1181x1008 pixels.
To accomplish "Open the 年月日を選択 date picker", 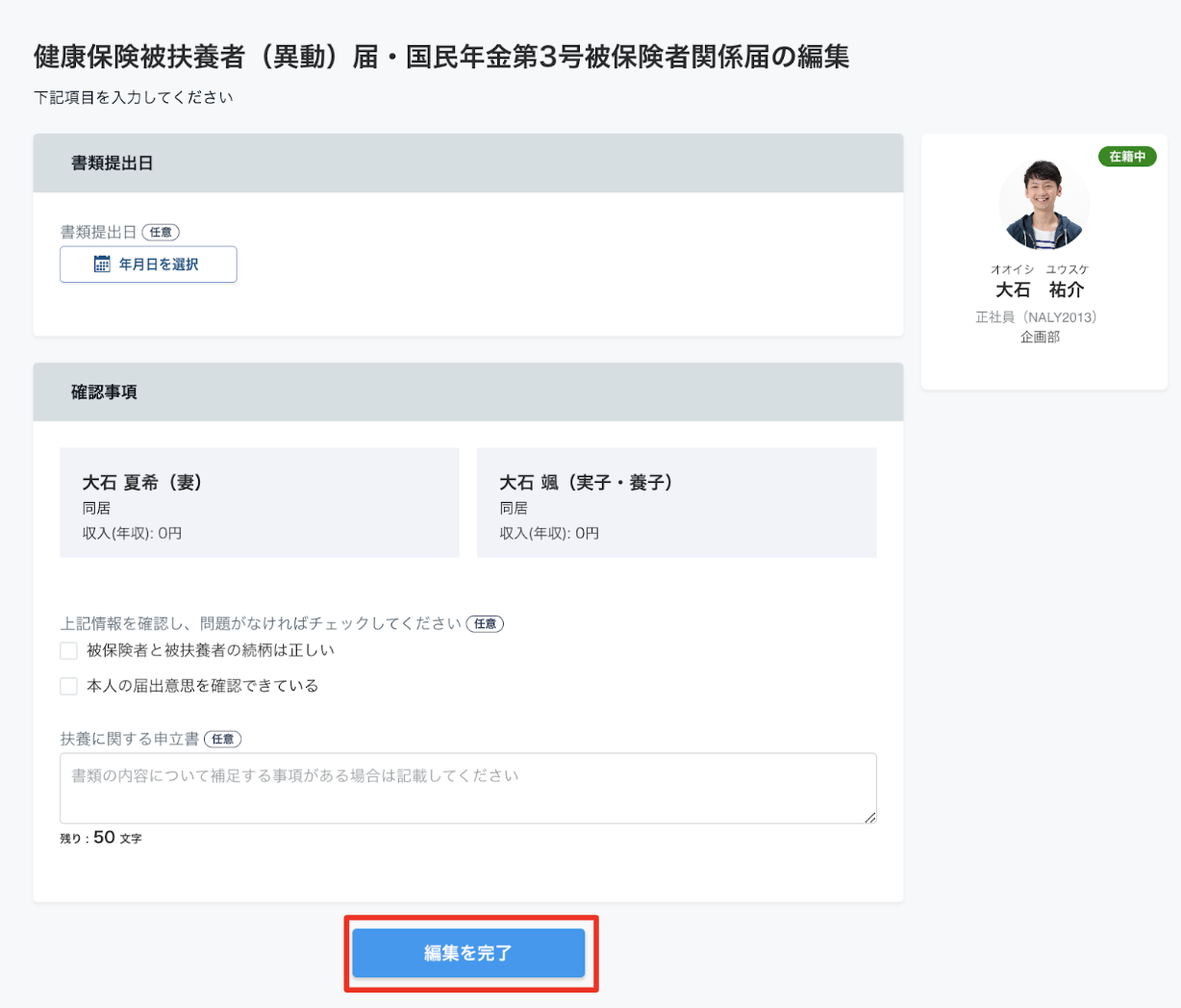I will click(148, 265).
